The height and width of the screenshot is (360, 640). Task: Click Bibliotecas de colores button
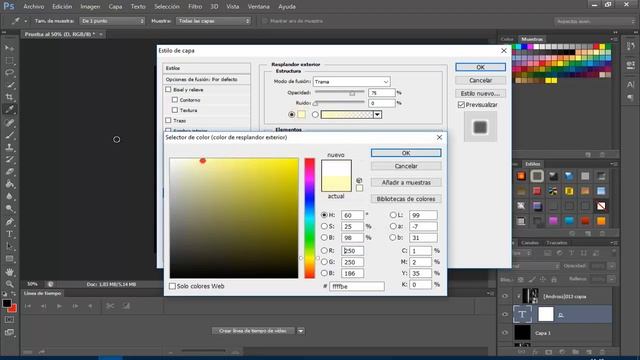click(x=406, y=199)
